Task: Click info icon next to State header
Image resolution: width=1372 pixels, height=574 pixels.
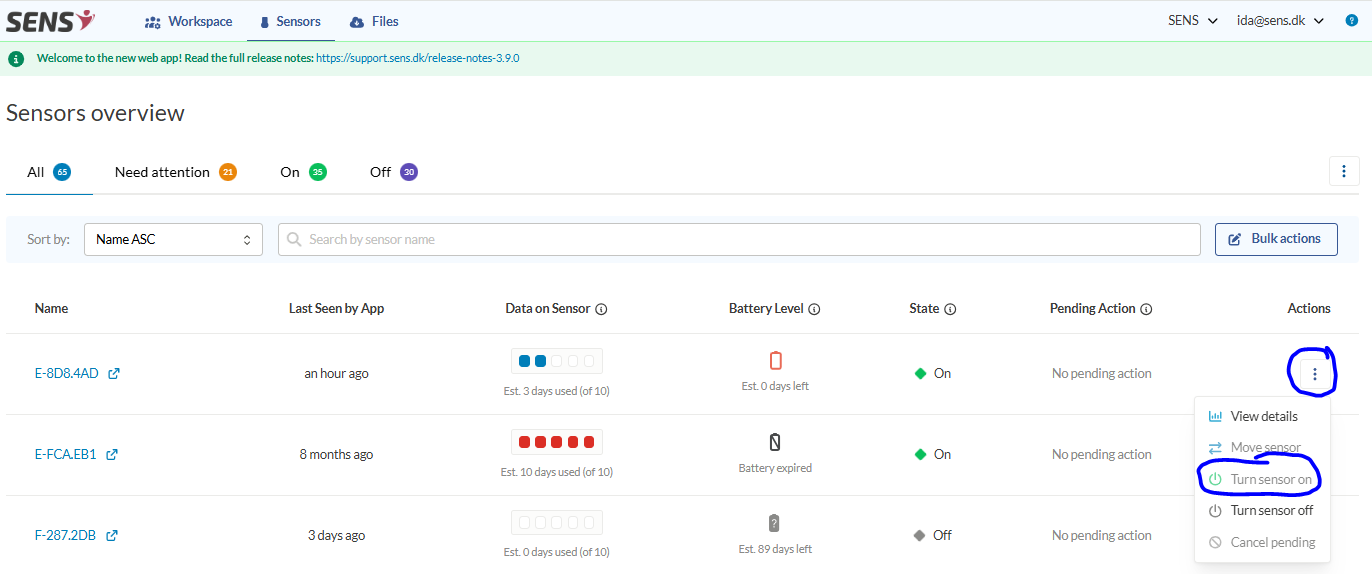Action: point(950,310)
